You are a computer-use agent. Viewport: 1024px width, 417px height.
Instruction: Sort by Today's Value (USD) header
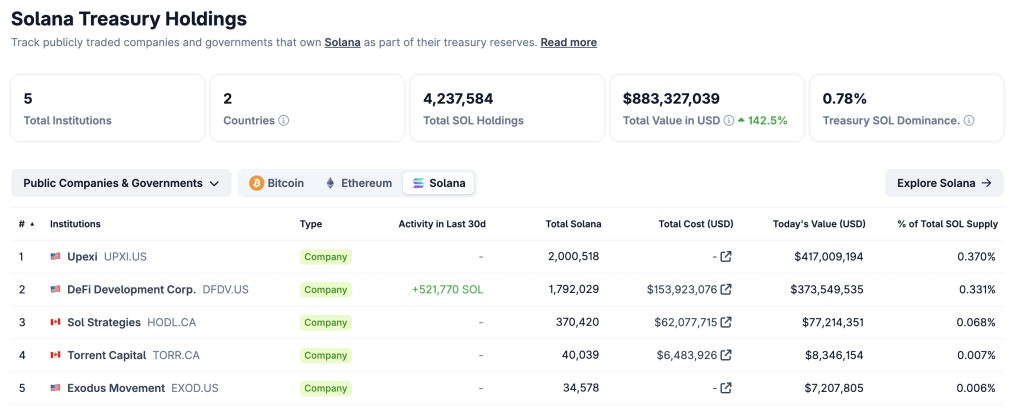click(818, 224)
